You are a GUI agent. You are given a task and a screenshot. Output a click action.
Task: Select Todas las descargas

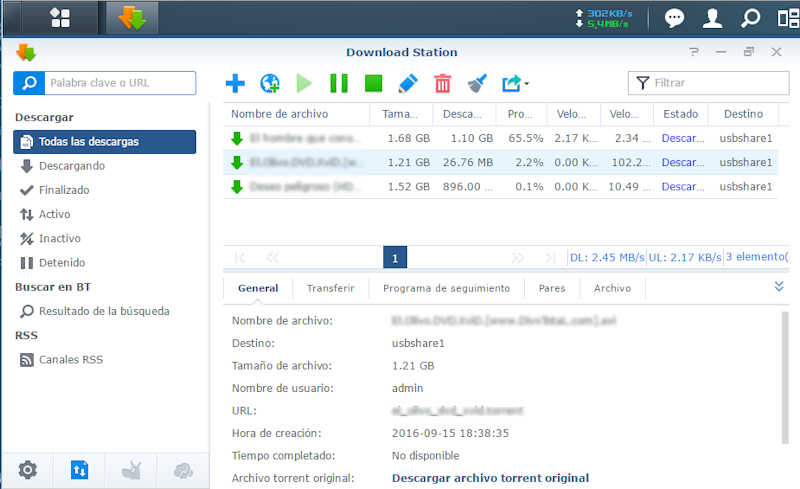tap(105, 142)
